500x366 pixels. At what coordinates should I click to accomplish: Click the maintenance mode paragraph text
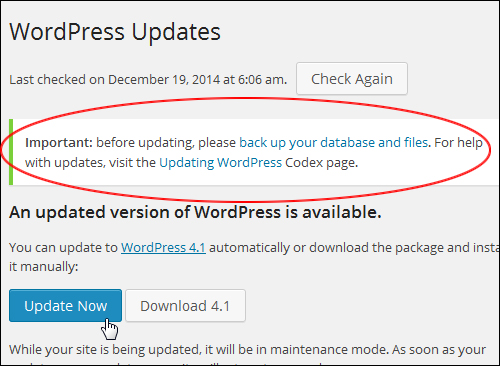(x=247, y=350)
